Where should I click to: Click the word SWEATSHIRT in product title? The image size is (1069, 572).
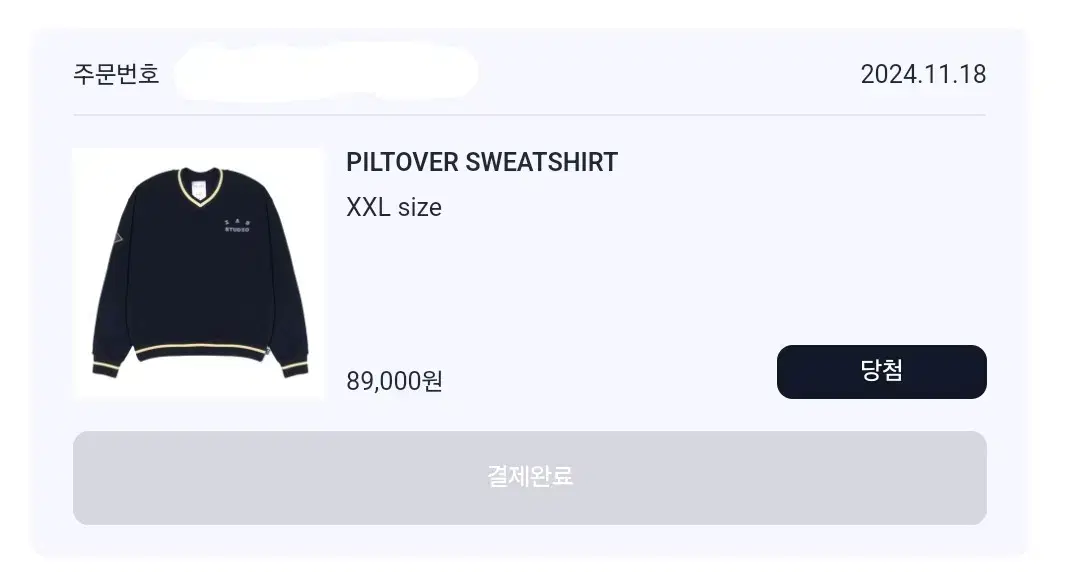[541, 162]
